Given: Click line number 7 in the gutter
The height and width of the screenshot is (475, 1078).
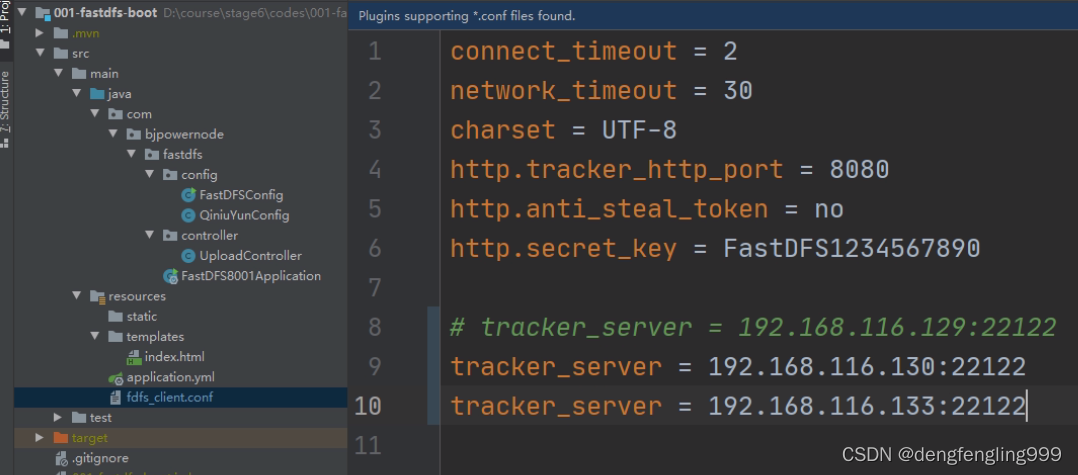Looking at the screenshot, I should coord(375,288).
